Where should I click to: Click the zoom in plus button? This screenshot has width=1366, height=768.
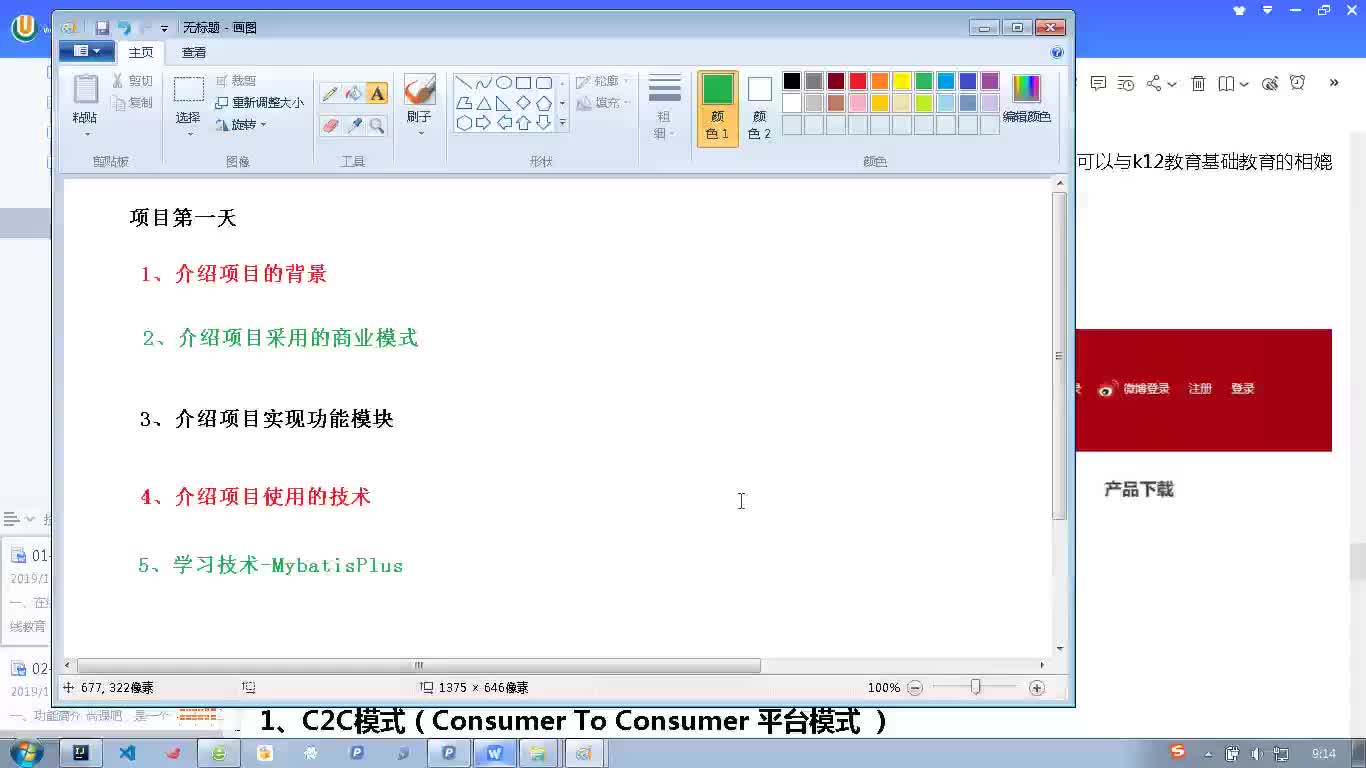(x=1037, y=688)
